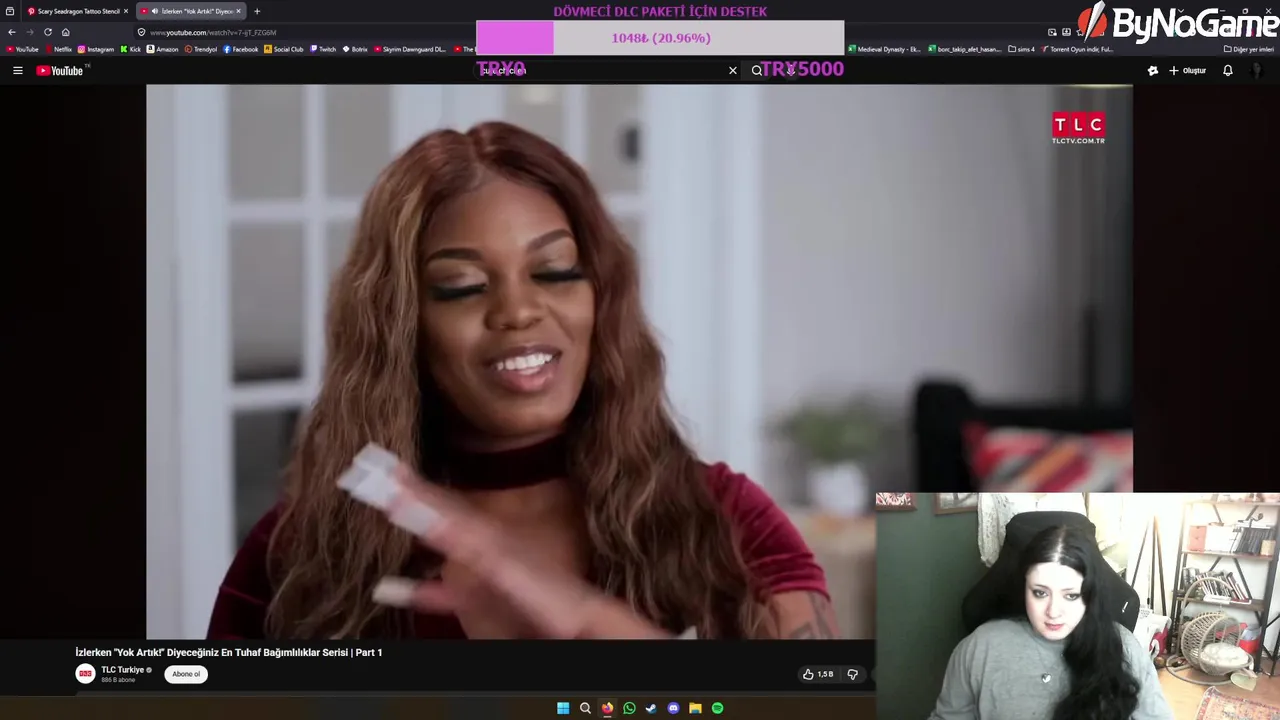Open the TLC Turkiye channel name link
This screenshot has width=1280, height=720.
pos(124,670)
